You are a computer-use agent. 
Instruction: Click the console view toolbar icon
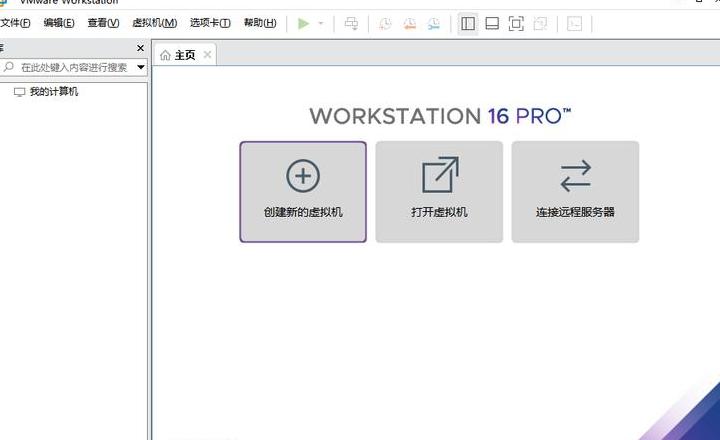tap(574, 23)
